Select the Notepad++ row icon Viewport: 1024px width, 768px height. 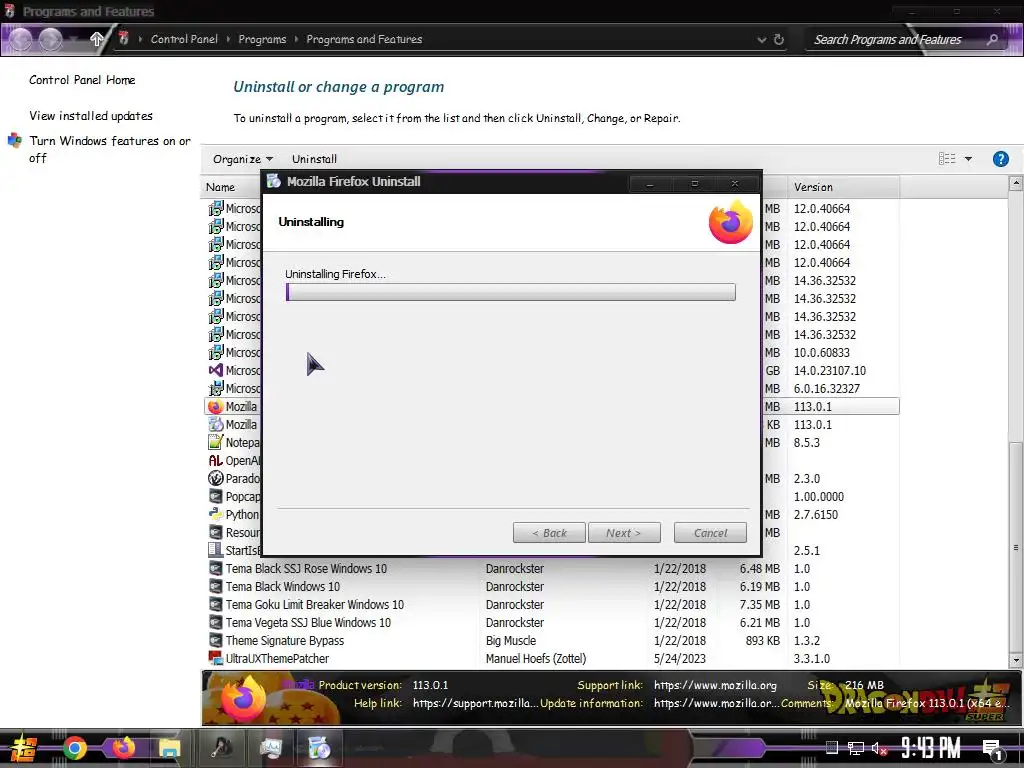point(216,442)
